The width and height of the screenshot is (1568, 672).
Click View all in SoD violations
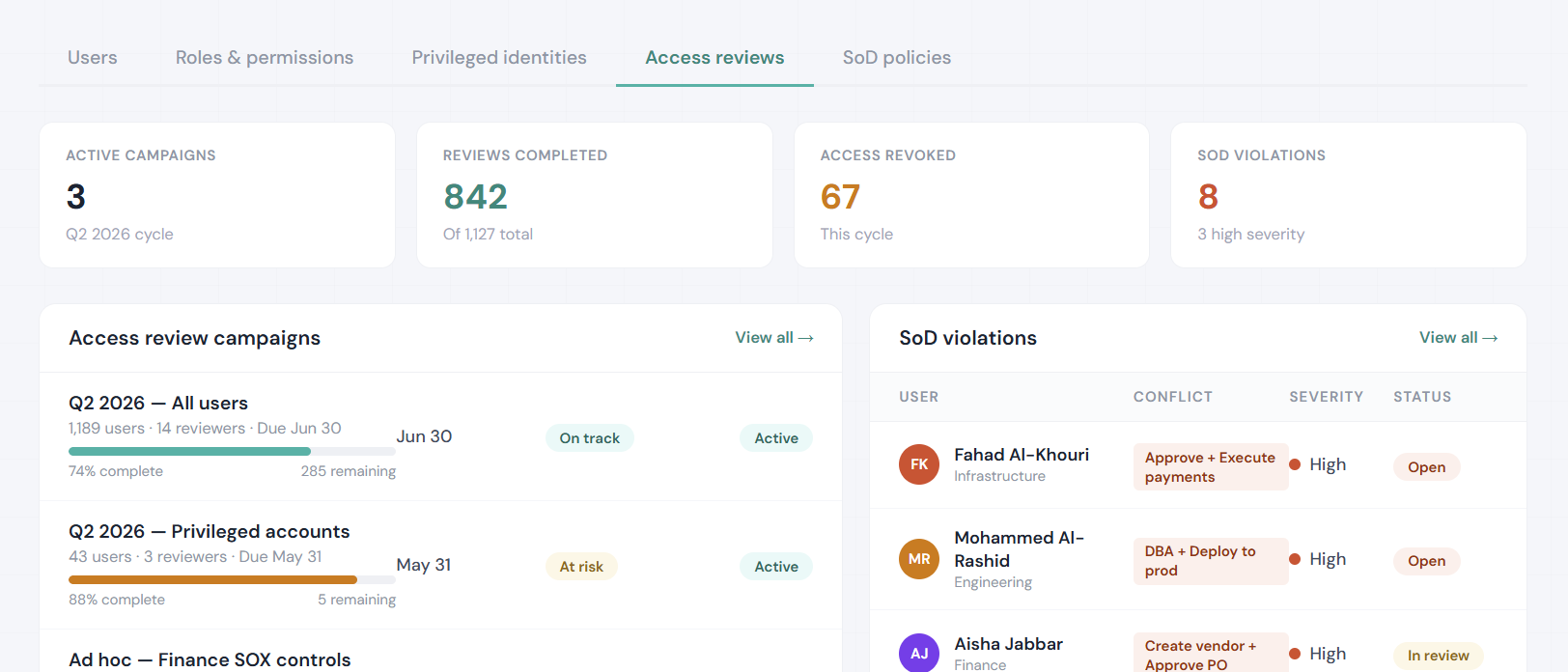[x=1459, y=338]
